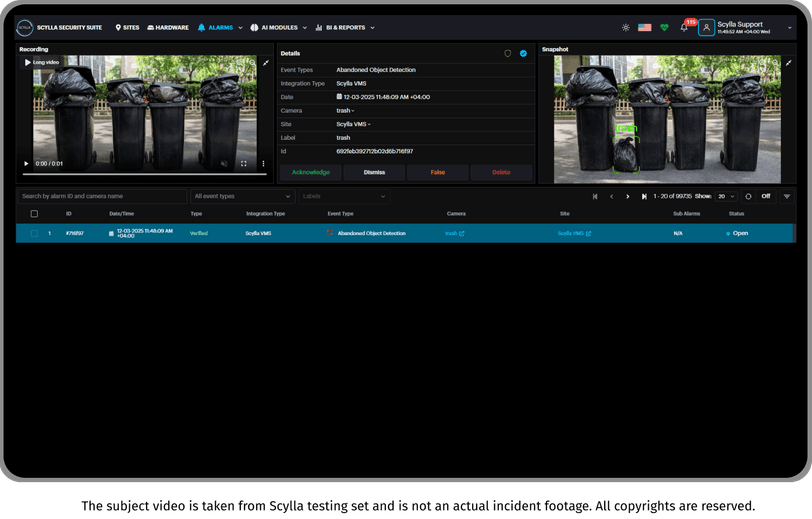Open the All event types dropdown
812x519 pixels.
click(x=242, y=196)
